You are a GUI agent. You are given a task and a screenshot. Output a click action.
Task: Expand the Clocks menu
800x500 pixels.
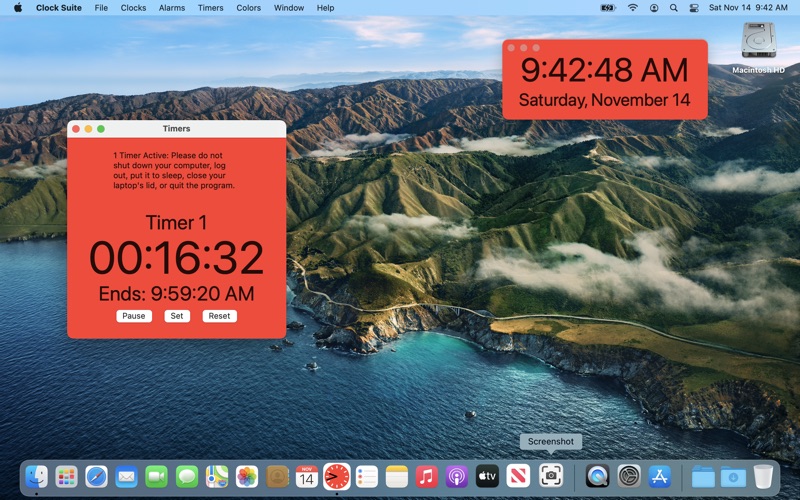pyautogui.click(x=133, y=8)
